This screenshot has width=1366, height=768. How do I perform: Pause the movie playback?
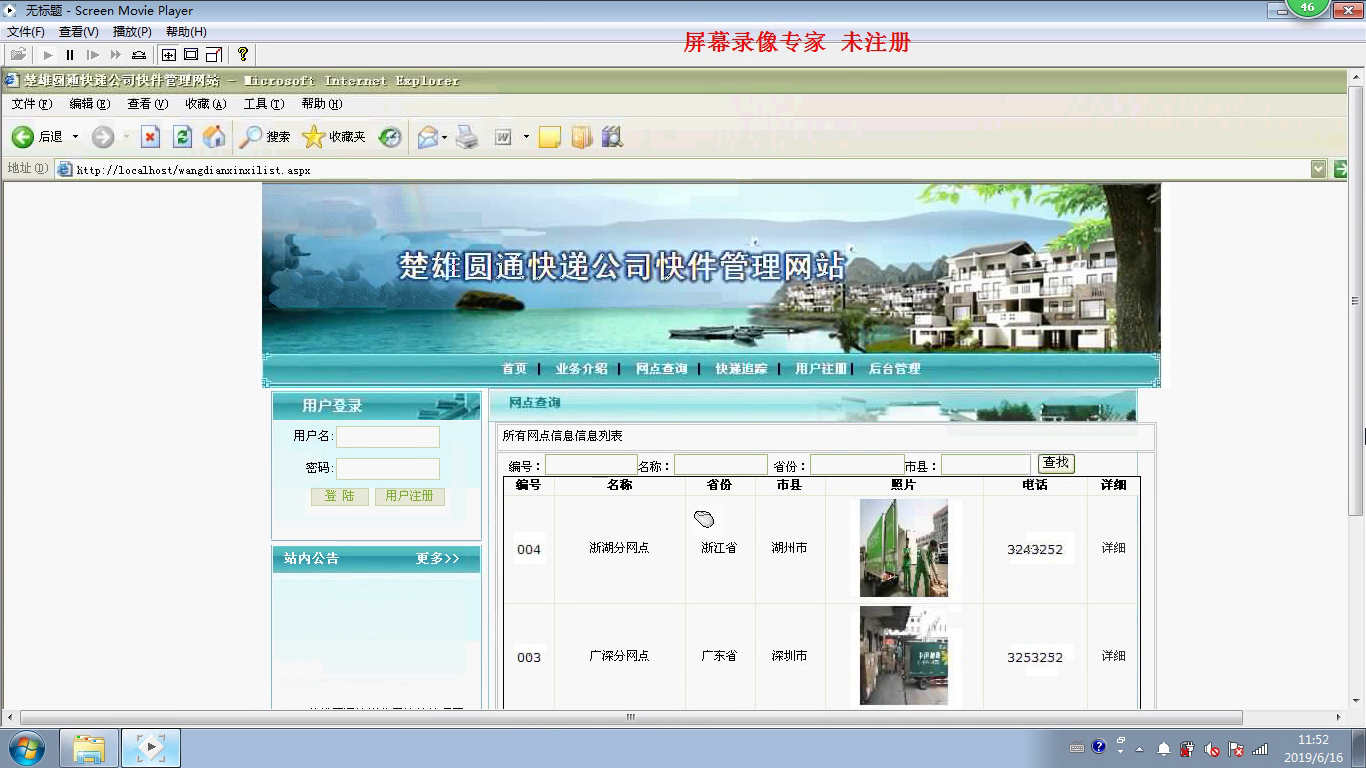pyautogui.click(x=70, y=55)
